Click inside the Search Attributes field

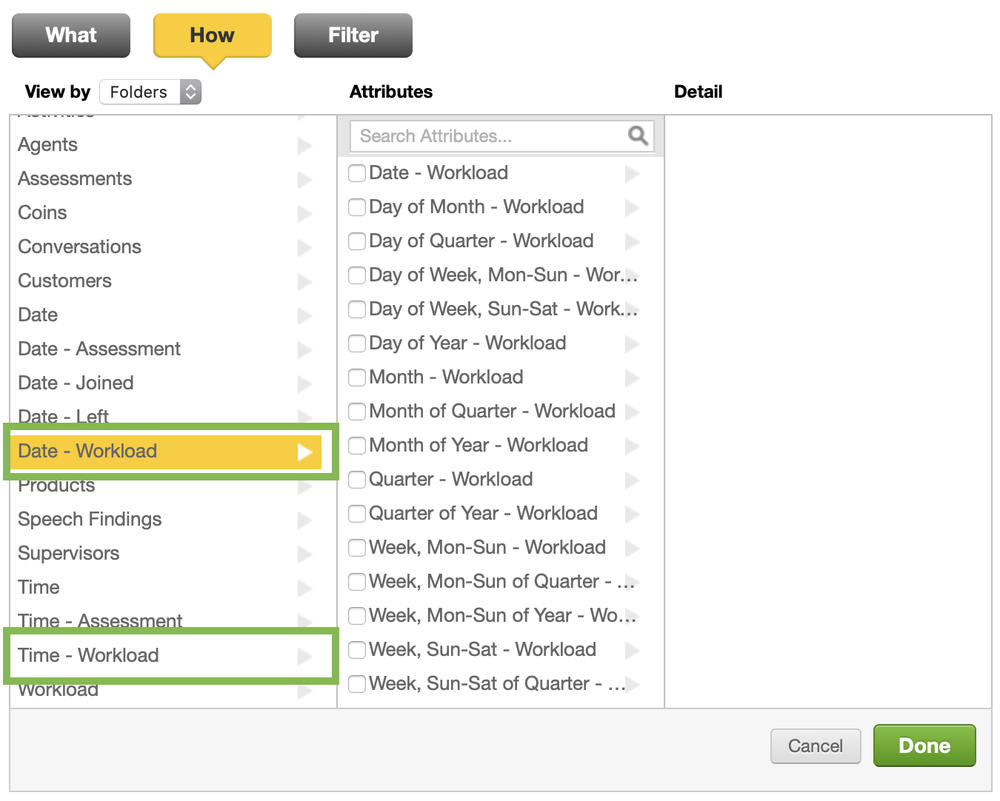point(480,135)
